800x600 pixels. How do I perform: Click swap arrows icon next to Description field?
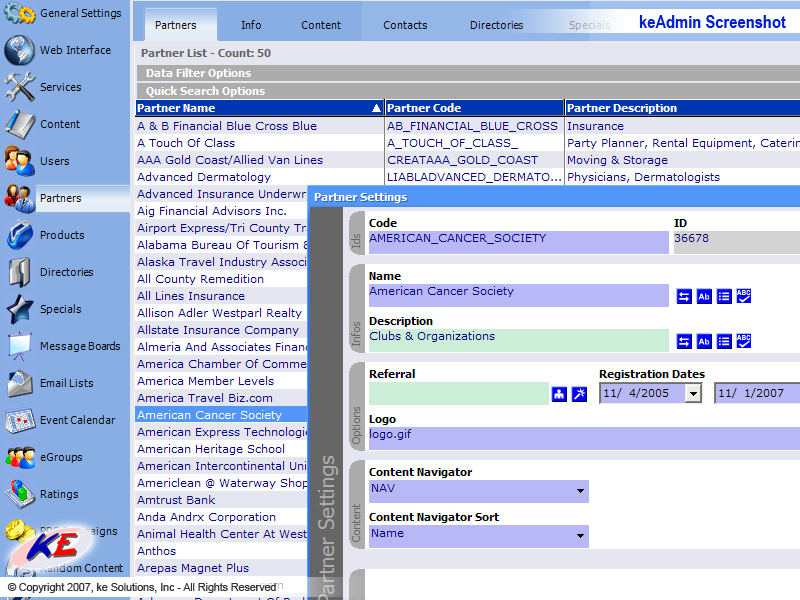684,341
